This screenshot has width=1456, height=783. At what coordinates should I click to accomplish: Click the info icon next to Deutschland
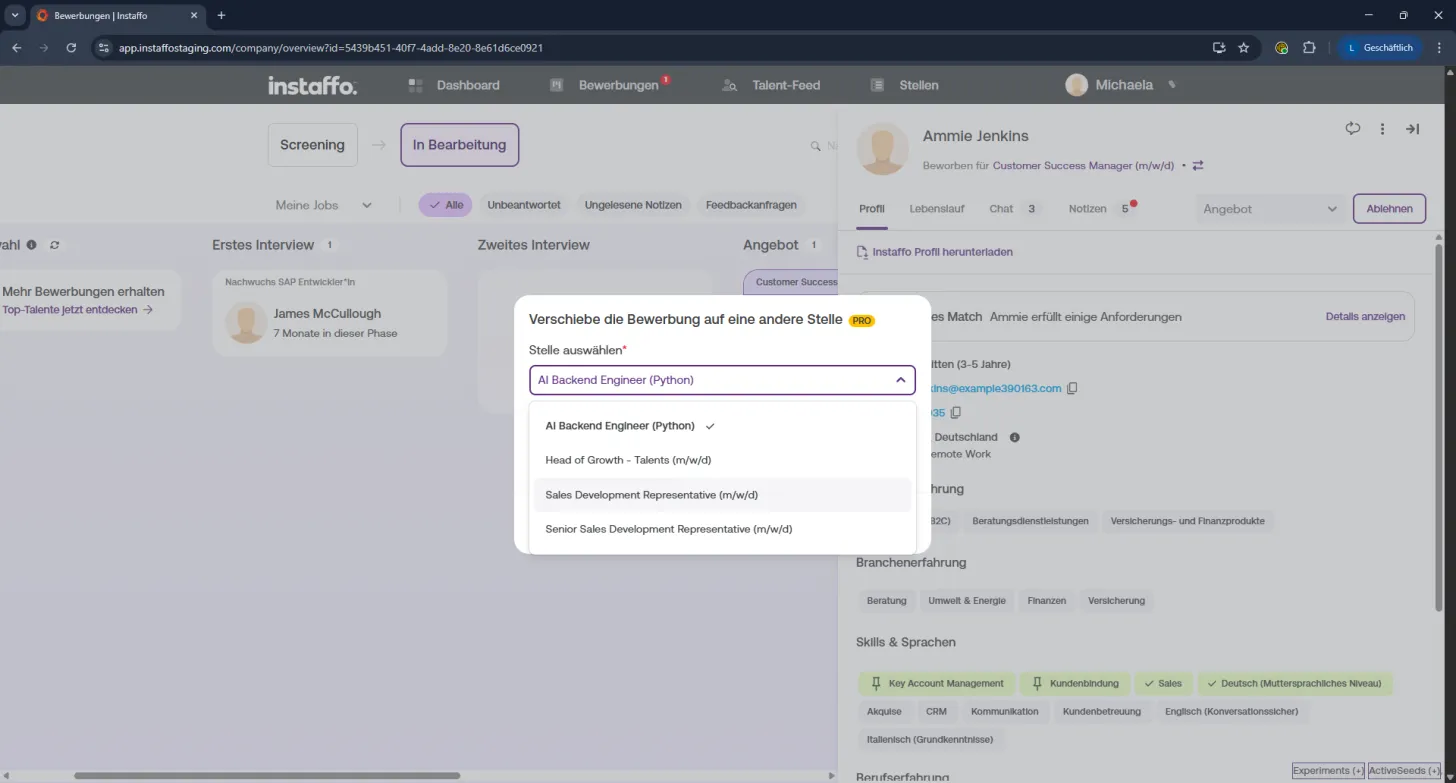tap(1014, 437)
